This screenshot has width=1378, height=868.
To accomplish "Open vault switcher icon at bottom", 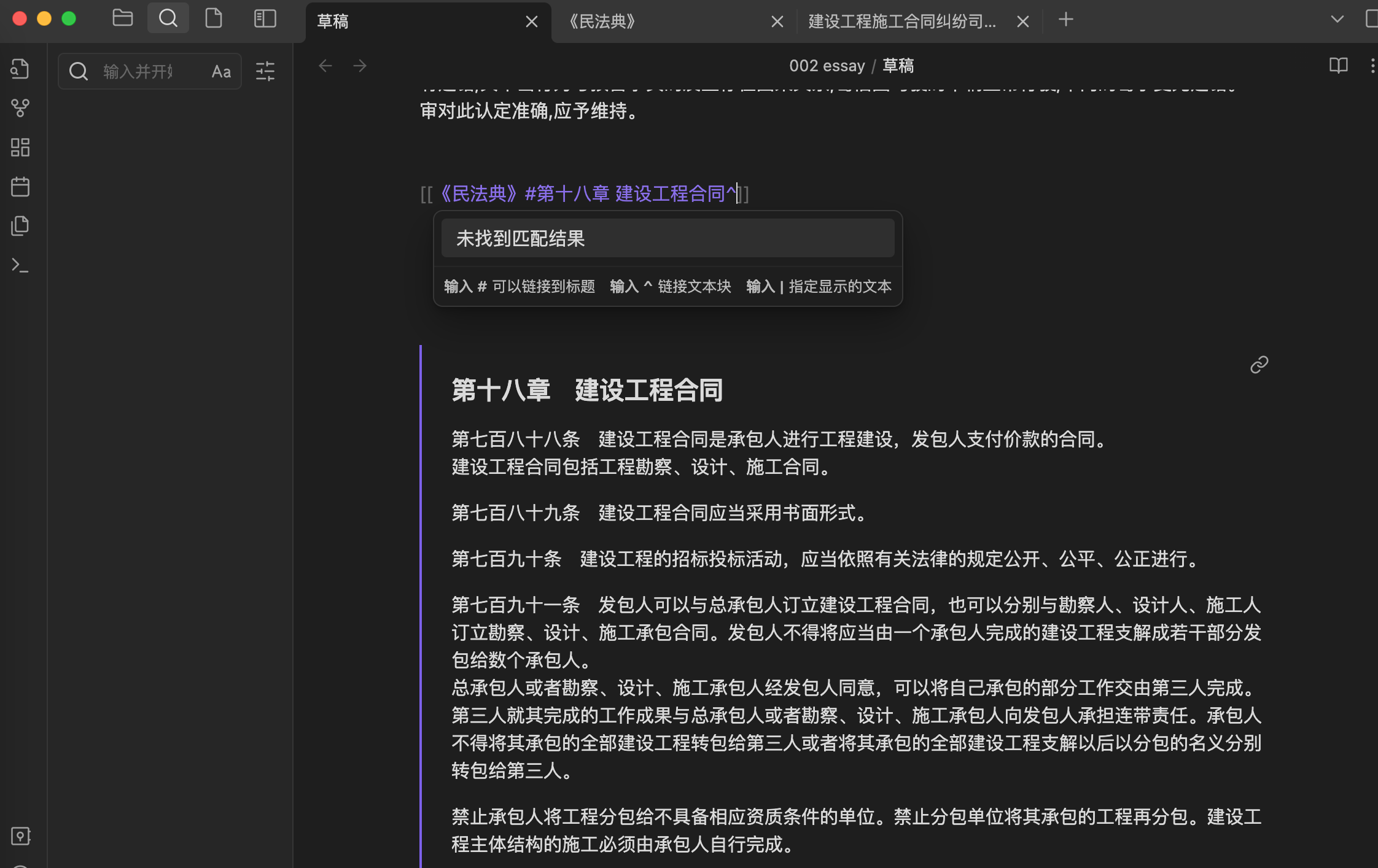I will coord(20,836).
